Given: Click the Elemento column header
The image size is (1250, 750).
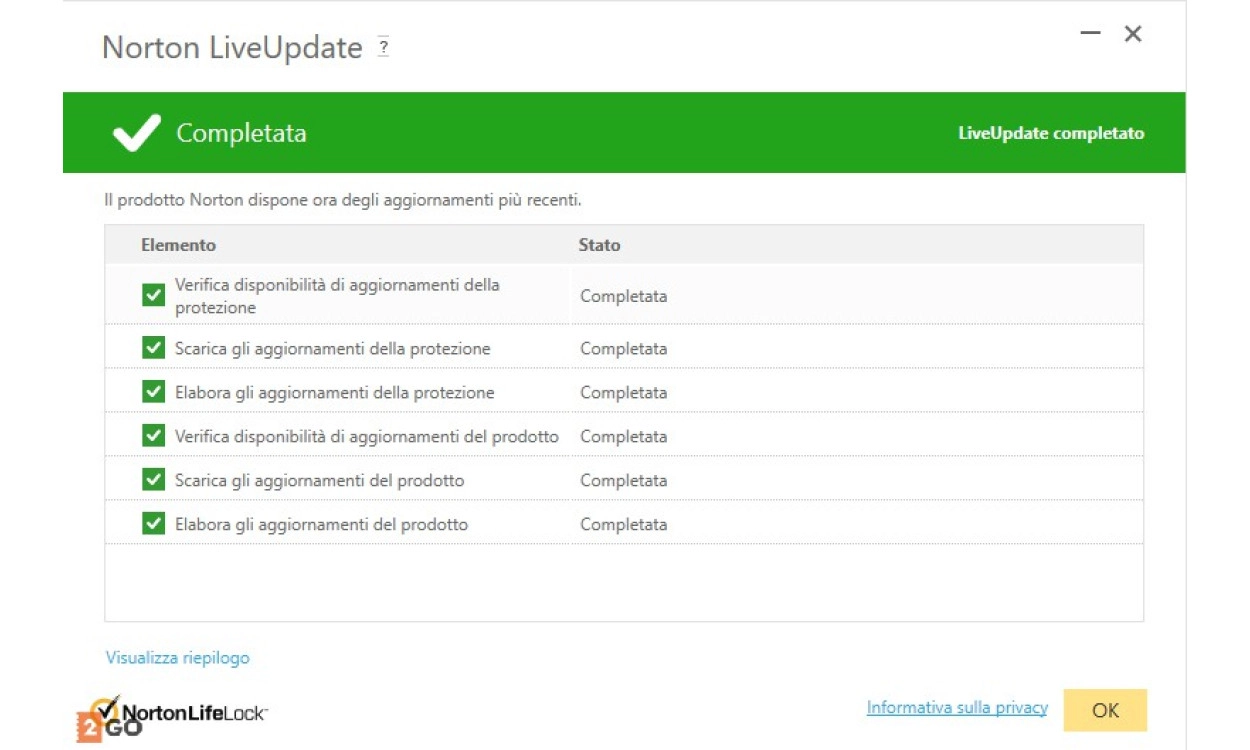Looking at the screenshot, I should (x=178, y=245).
